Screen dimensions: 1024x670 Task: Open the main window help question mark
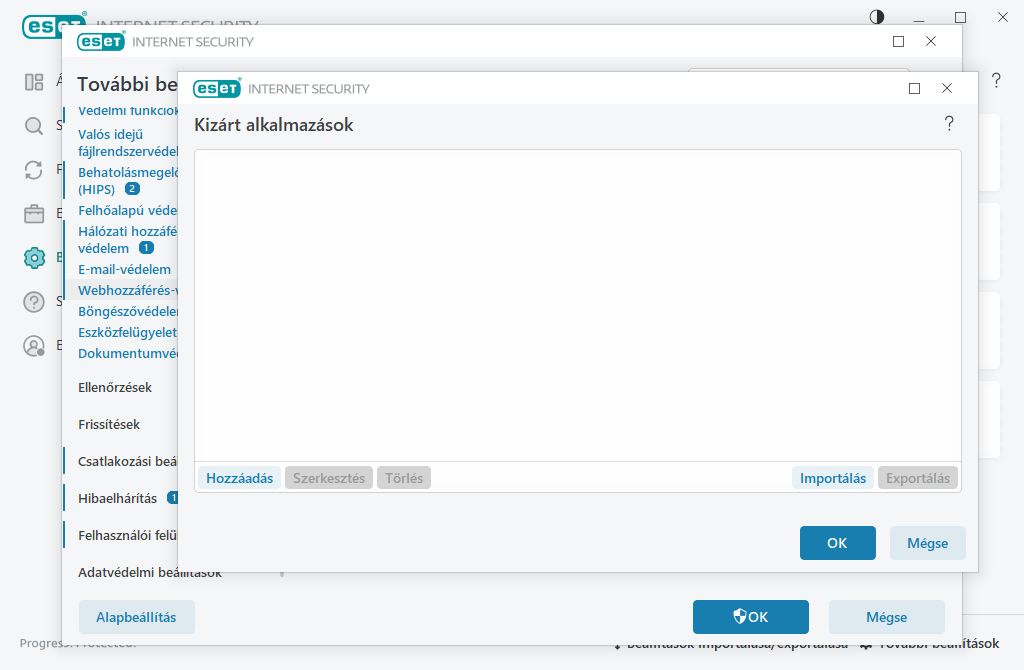click(x=996, y=80)
